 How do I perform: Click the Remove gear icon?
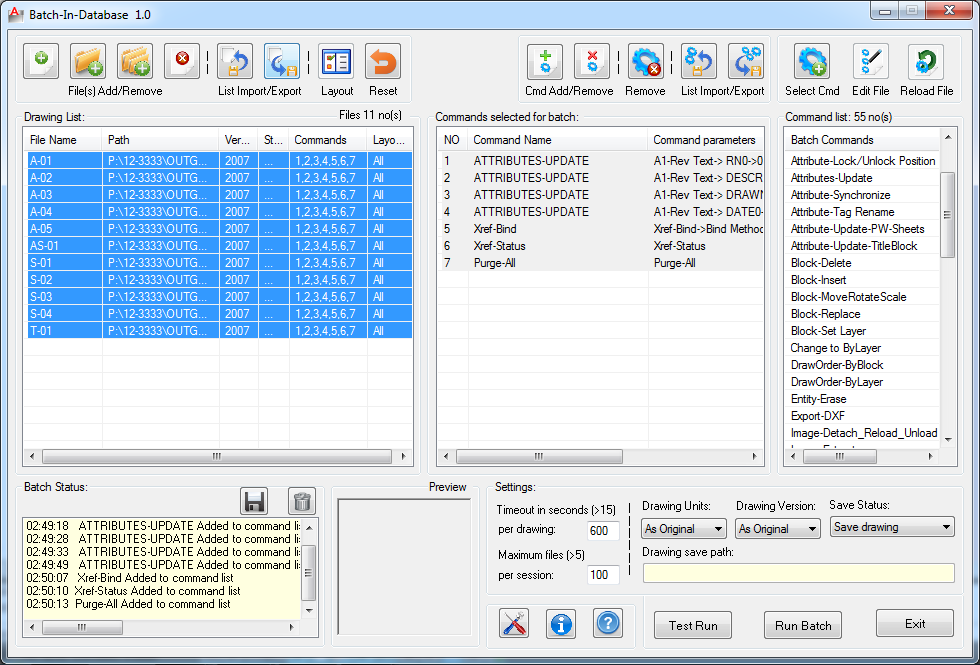click(646, 62)
